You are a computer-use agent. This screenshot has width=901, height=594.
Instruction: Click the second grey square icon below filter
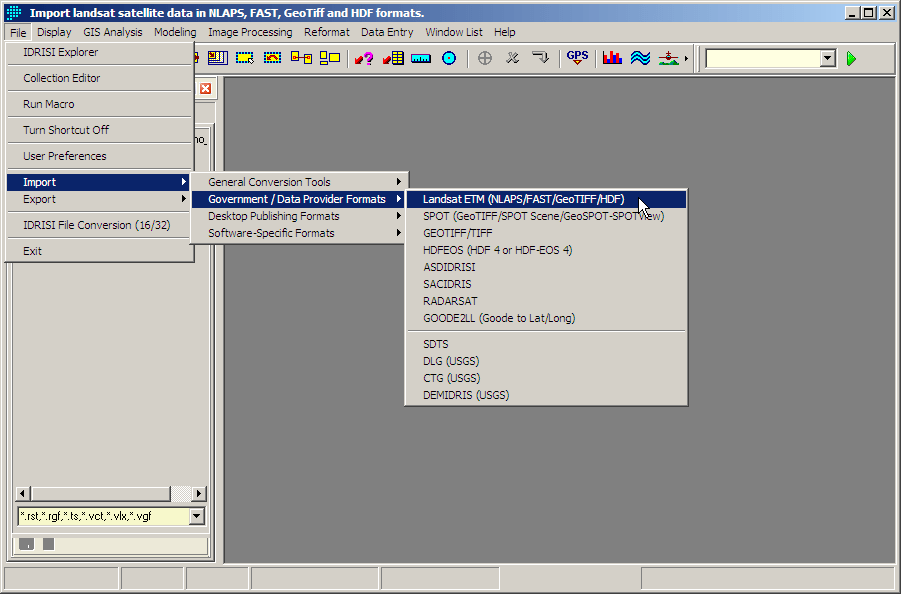[48, 543]
